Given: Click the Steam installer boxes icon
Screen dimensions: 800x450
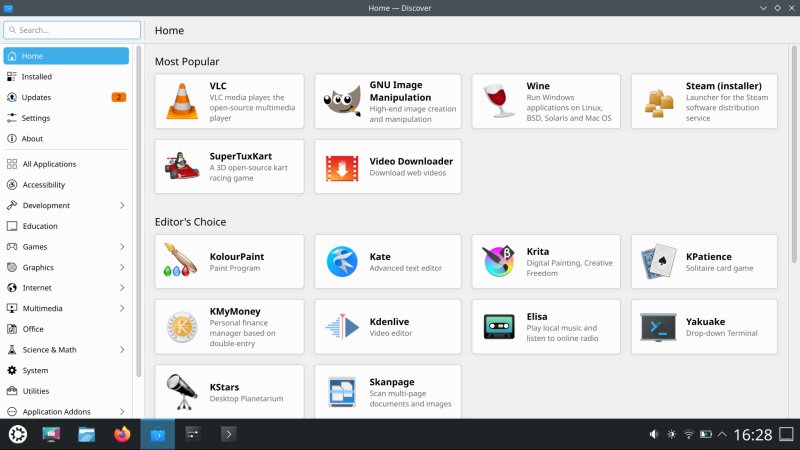Looking at the screenshot, I should [x=659, y=103].
